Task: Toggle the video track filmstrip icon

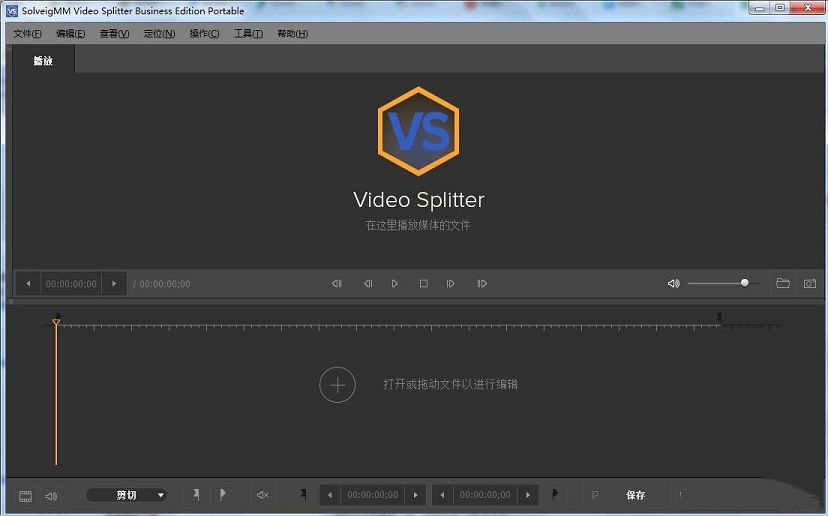Action: [x=25, y=496]
